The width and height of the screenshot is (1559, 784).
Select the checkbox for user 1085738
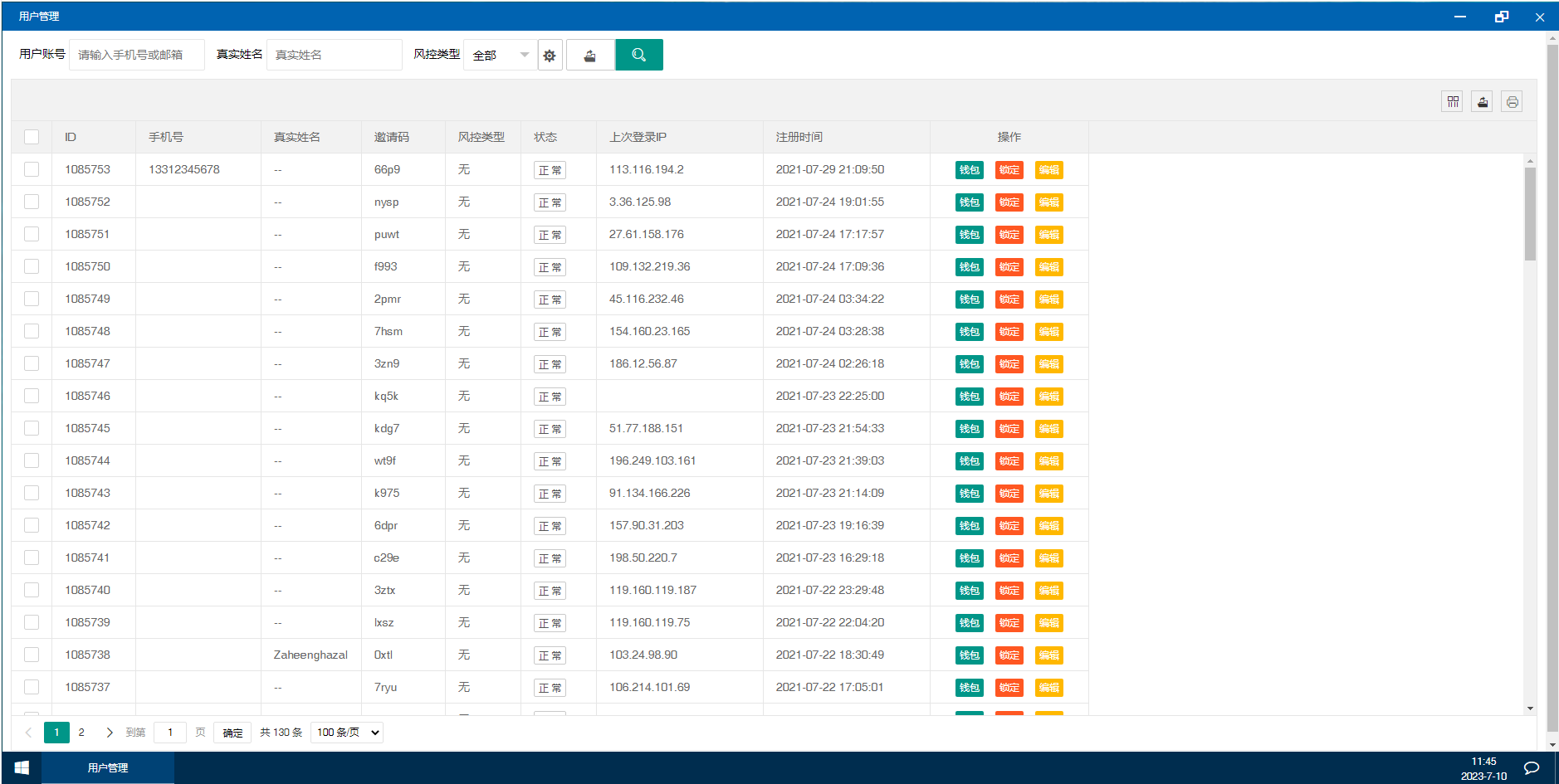tap(32, 655)
